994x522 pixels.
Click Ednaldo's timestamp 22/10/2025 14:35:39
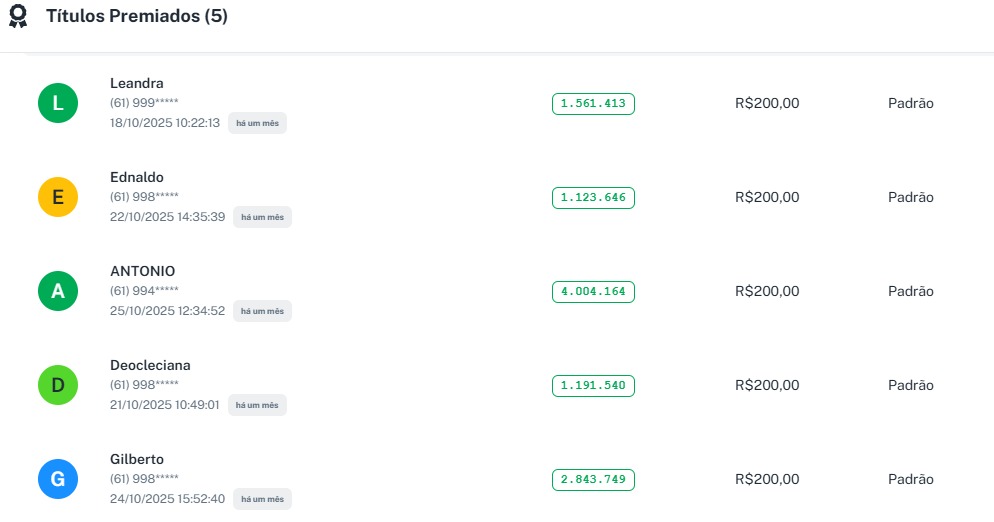pyautogui.click(x=167, y=217)
